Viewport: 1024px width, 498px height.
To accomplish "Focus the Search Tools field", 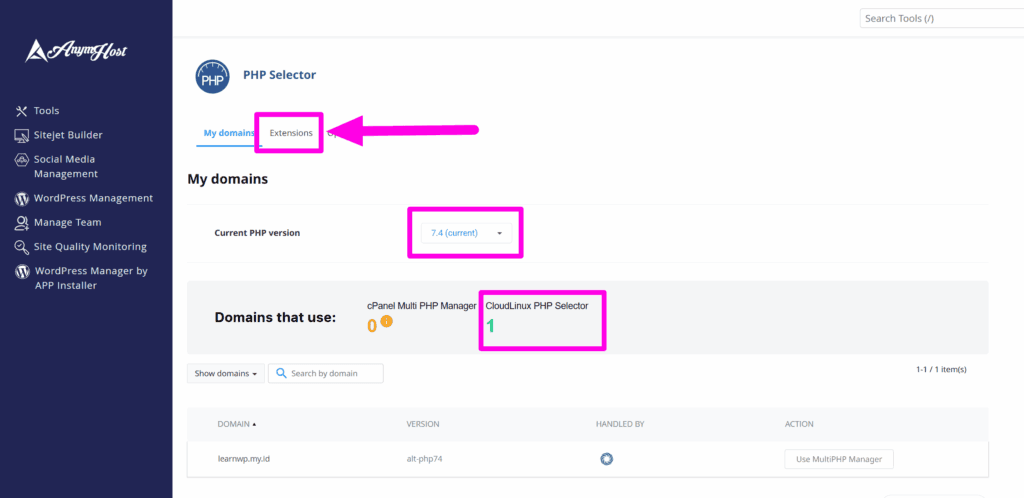I will click(942, 18).
